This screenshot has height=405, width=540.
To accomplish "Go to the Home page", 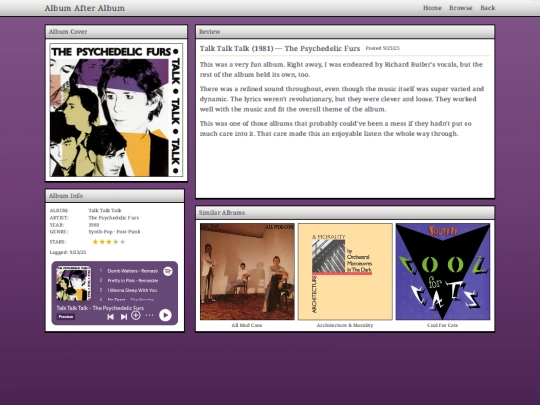I will point(432,8).
